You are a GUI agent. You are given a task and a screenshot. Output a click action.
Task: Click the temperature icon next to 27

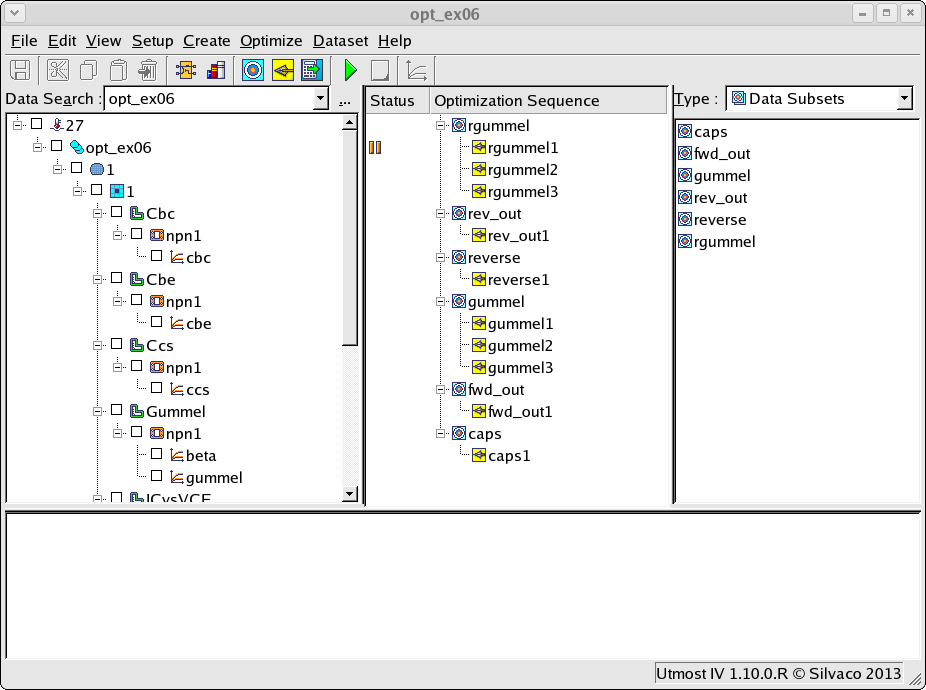pos(57,125)
